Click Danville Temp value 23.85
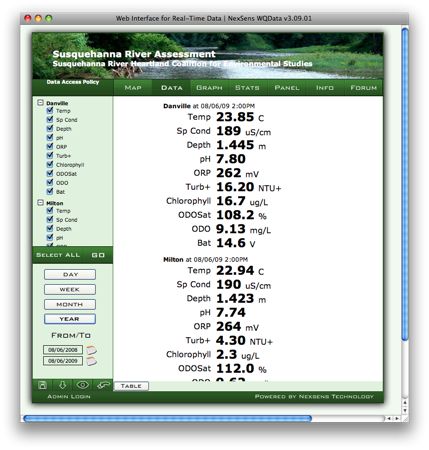This screenshot has height=450, width=429. pyautogui.click(x=235, y=117)
